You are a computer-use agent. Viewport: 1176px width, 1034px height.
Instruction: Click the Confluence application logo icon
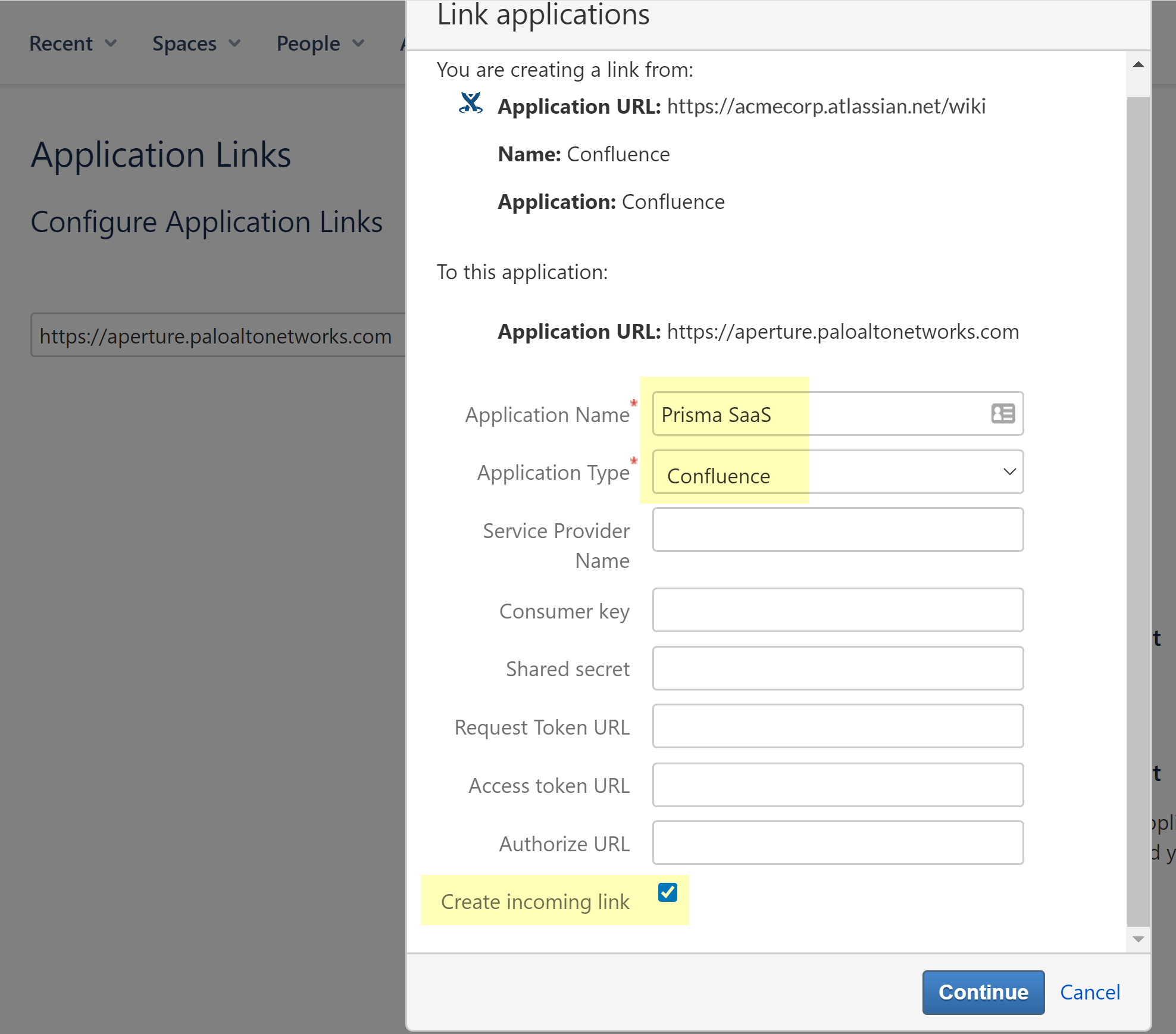click(470, 105)
